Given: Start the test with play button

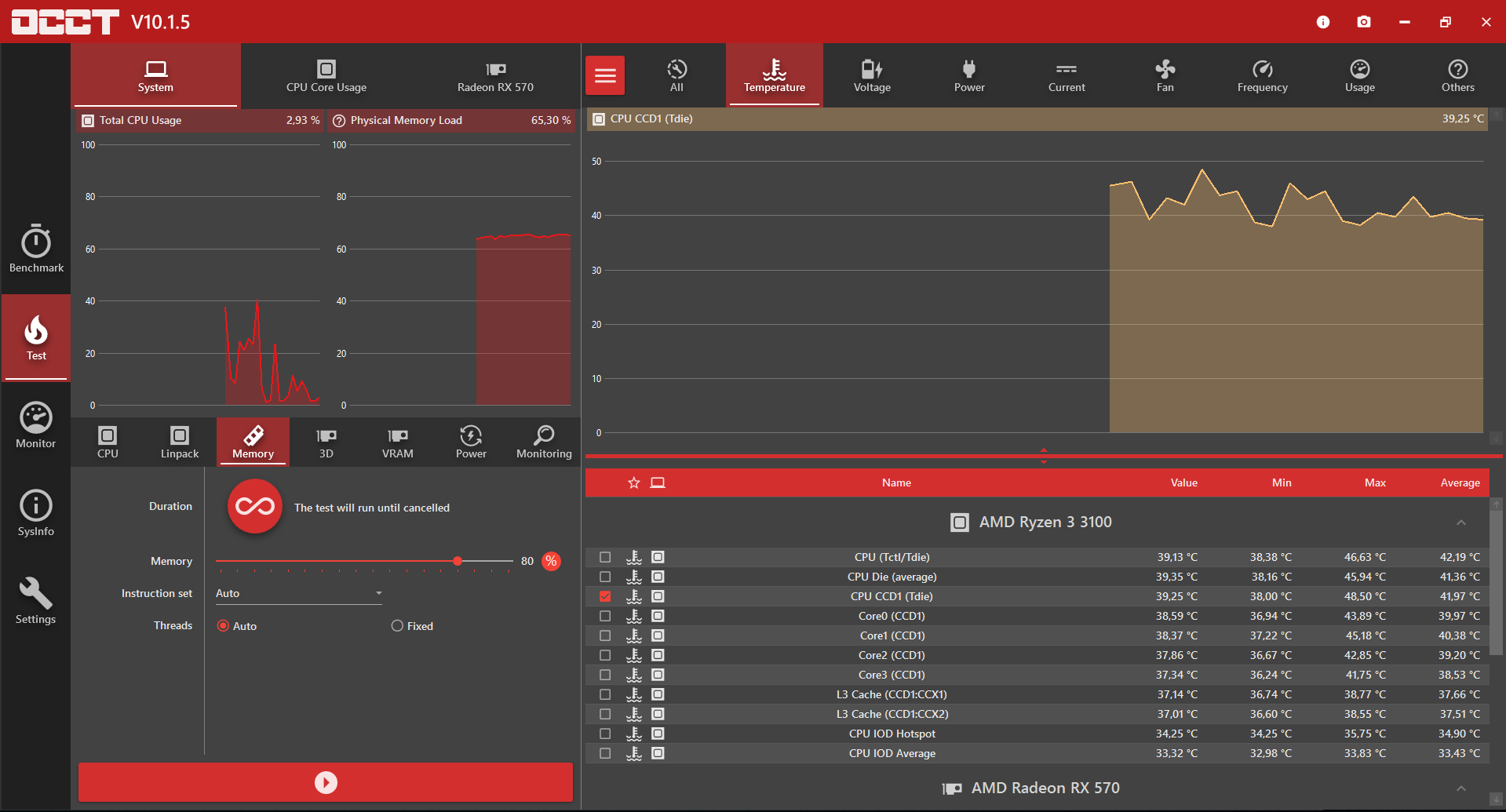Looking at the screenshot, I should pyautogui.click(x=326, y=782).
